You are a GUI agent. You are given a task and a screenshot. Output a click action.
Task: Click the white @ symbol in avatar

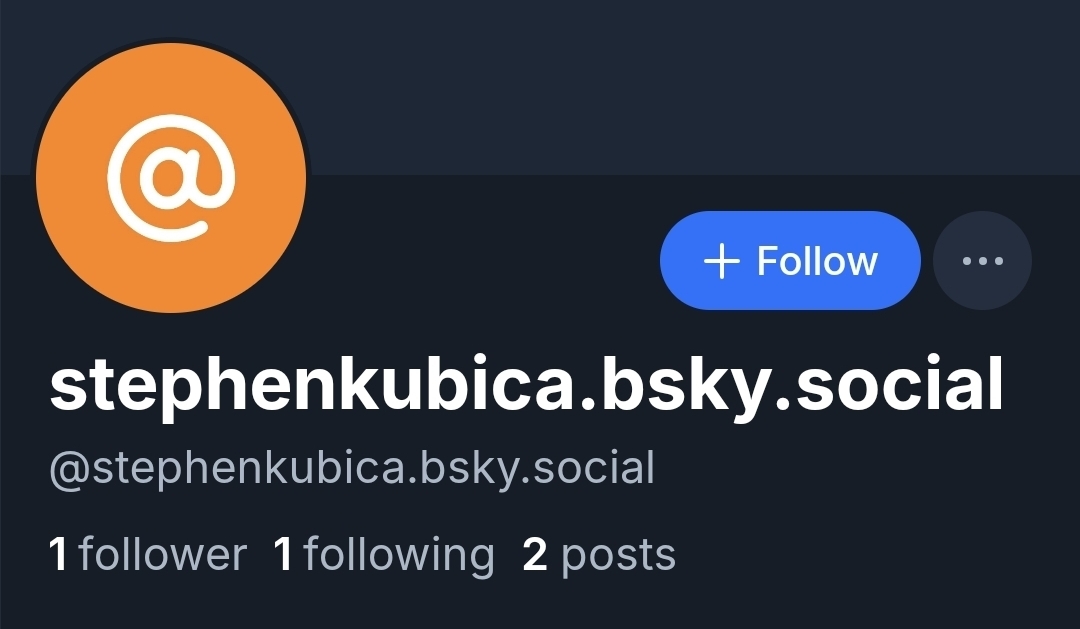171,178
